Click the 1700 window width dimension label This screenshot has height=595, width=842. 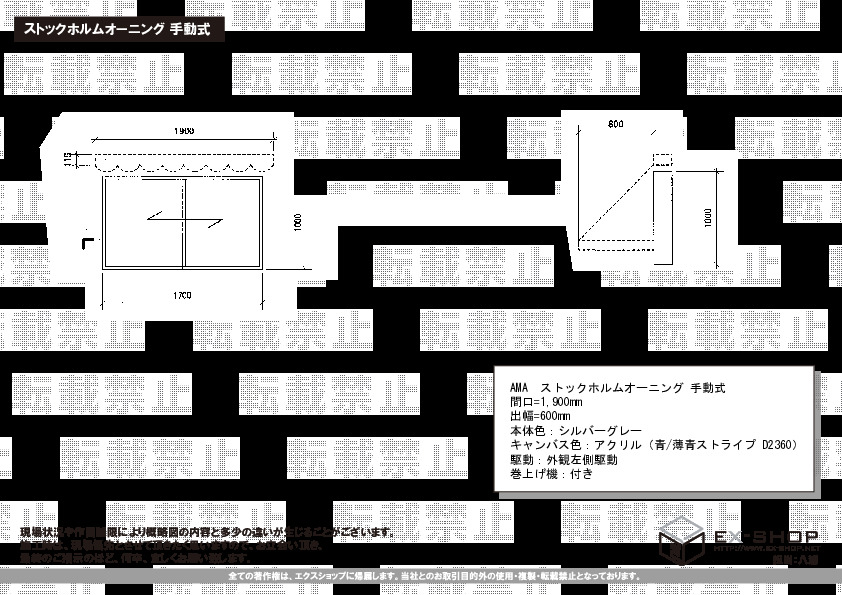pyautogui.click(x=182, y=295)
